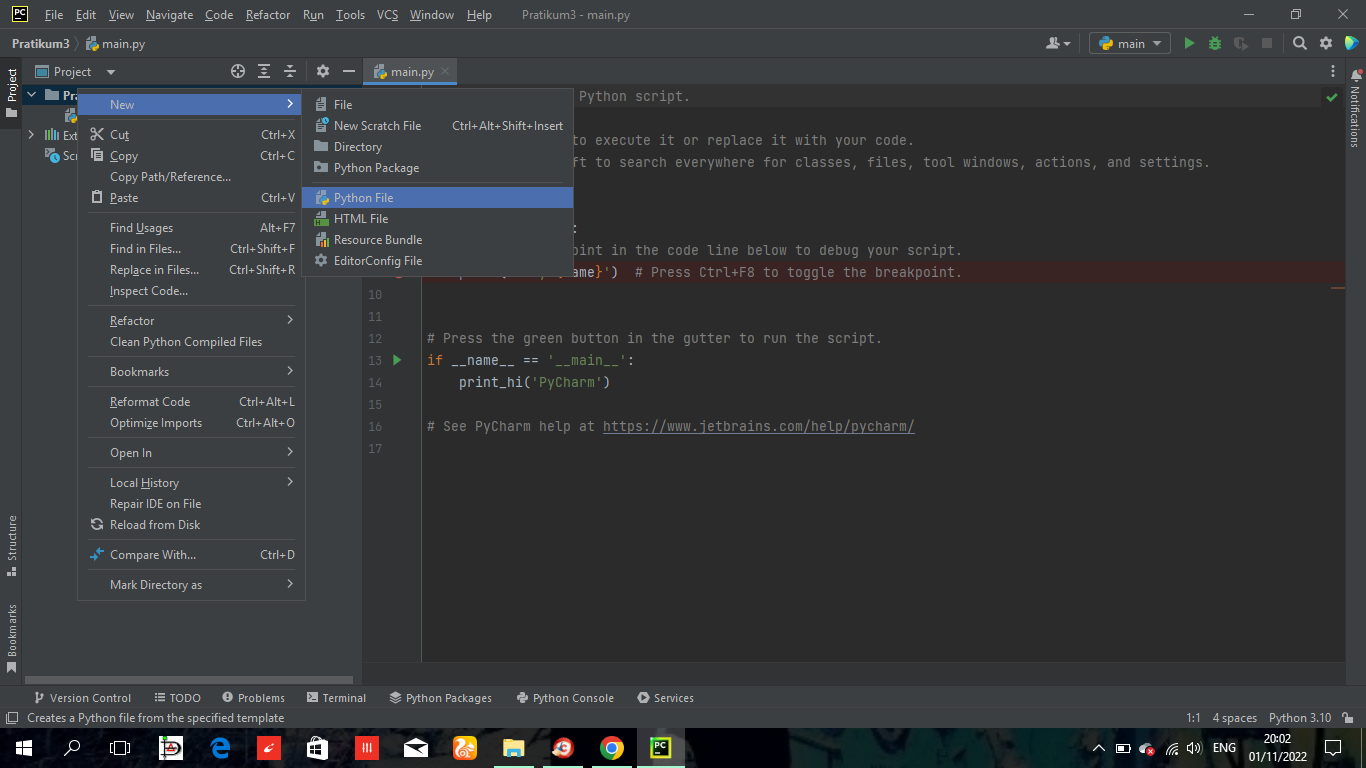Screen dimensions: 1366x768
Task: Close the main.py editor tab
Action: click(x=446, y=71)
